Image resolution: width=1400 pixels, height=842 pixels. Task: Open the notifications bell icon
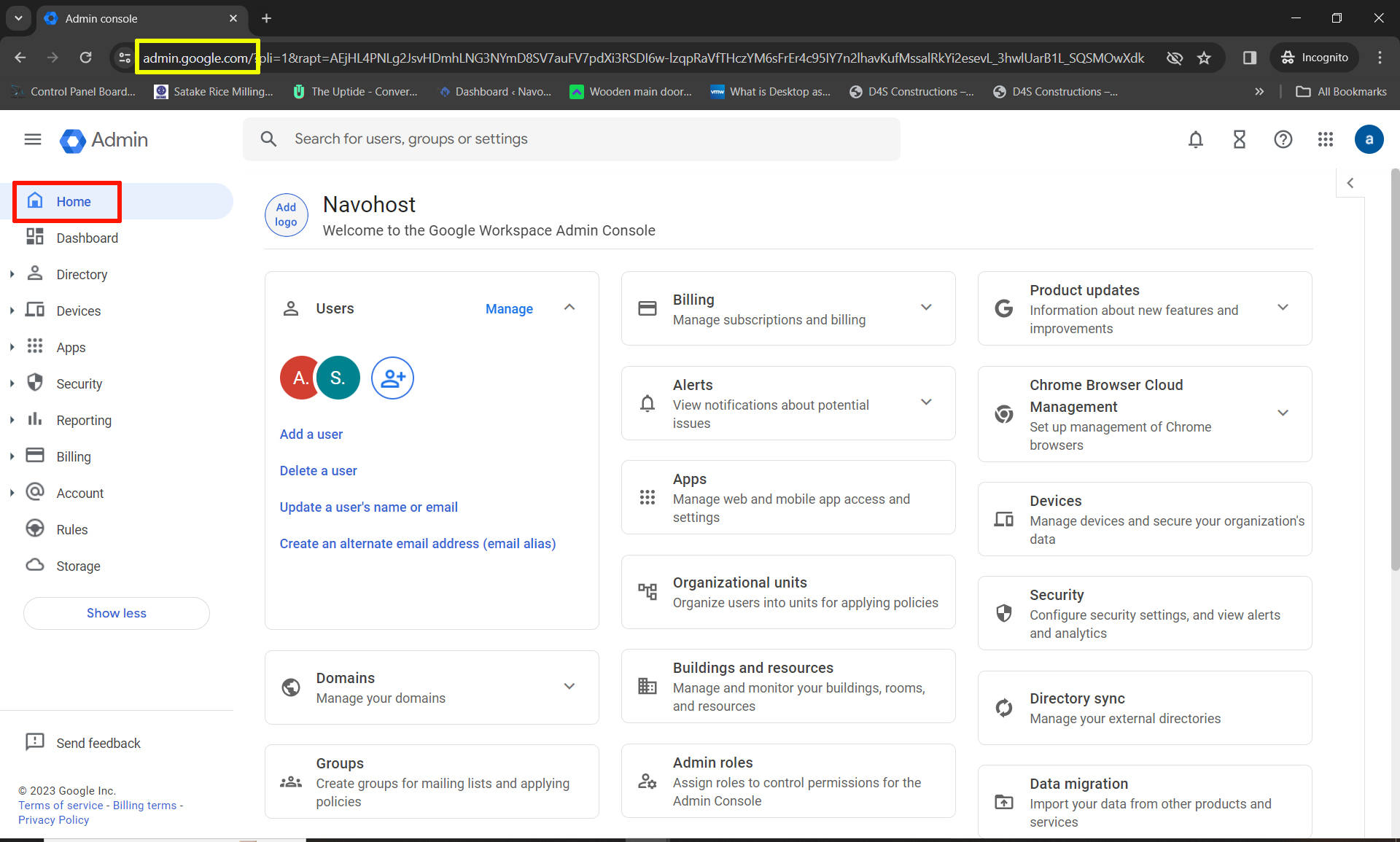click(x=1196, y=139)
